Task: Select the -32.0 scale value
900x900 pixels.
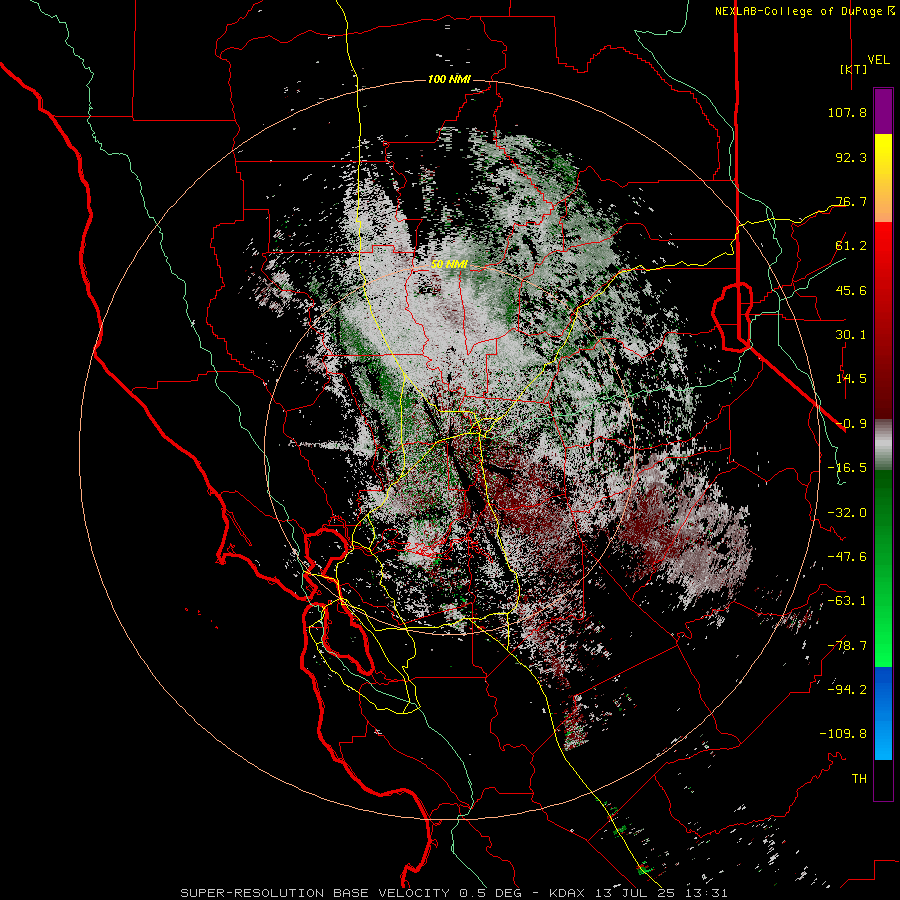Action: pyautogui.click(x=847, y=513)
